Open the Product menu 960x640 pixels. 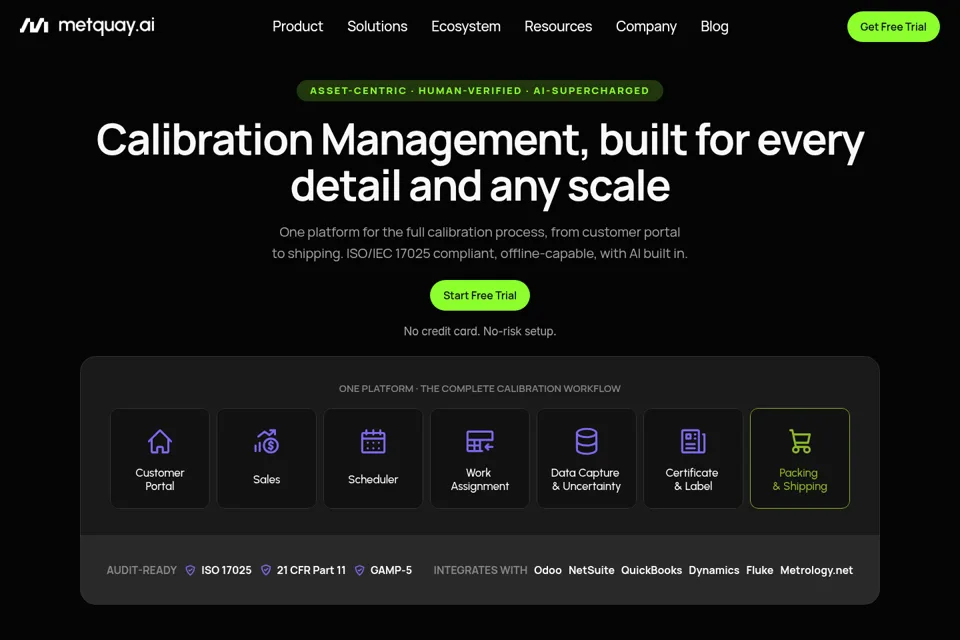pos(298,26)
